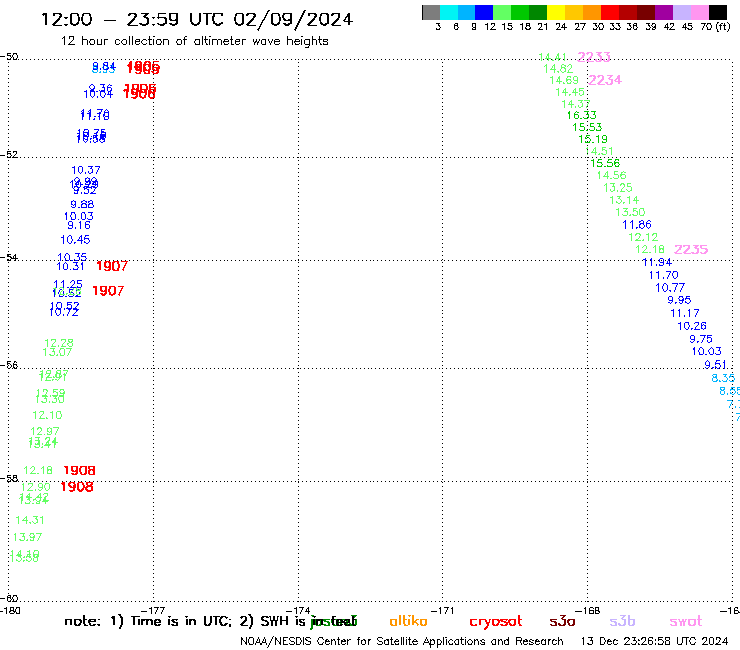Click the longitude axis label -177

[153, 610]
